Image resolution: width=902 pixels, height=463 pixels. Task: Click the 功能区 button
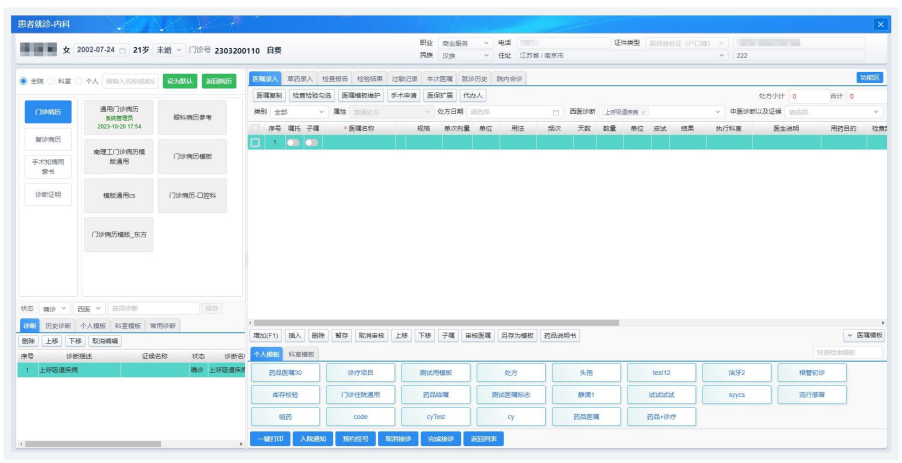pyautogui.click(x=870, y=78)
